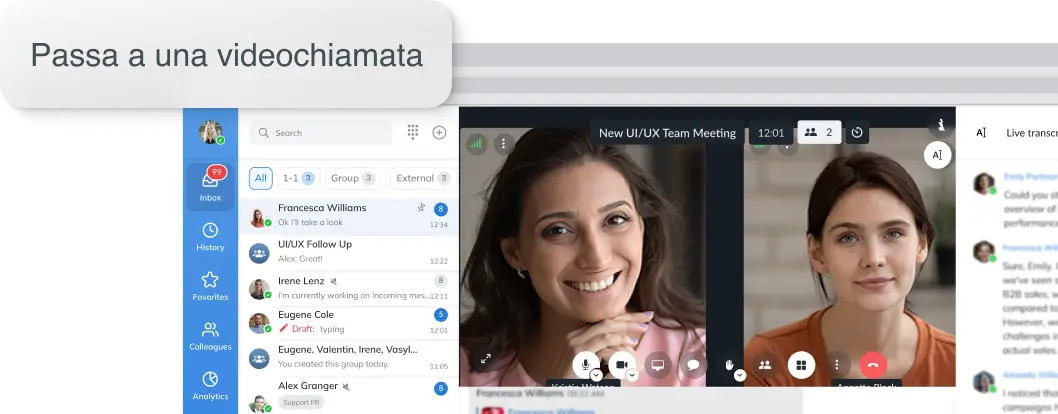Select the 1-1 conversations tab
Screen dimensions: 1058x414
pyautogui.click(x=297, y=178)
